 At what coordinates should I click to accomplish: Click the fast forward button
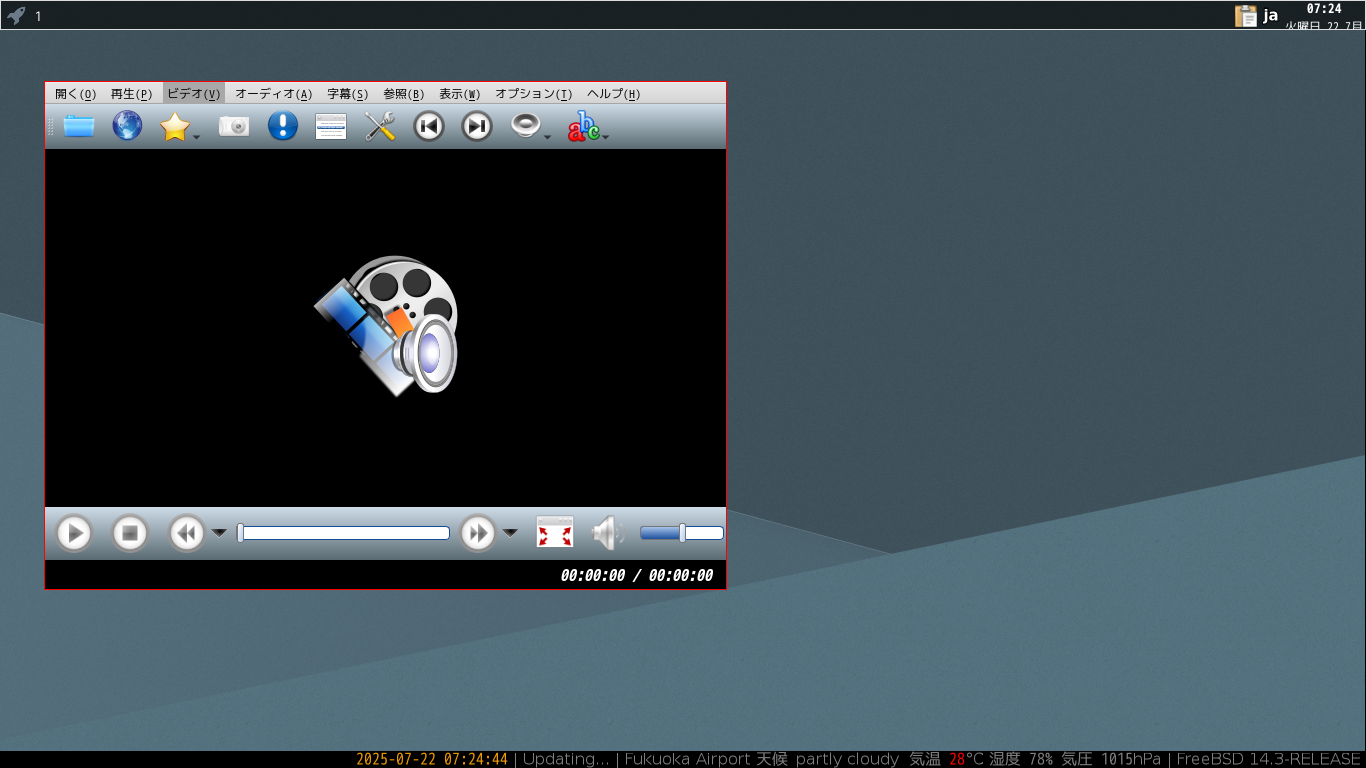(x=478, y=533)
